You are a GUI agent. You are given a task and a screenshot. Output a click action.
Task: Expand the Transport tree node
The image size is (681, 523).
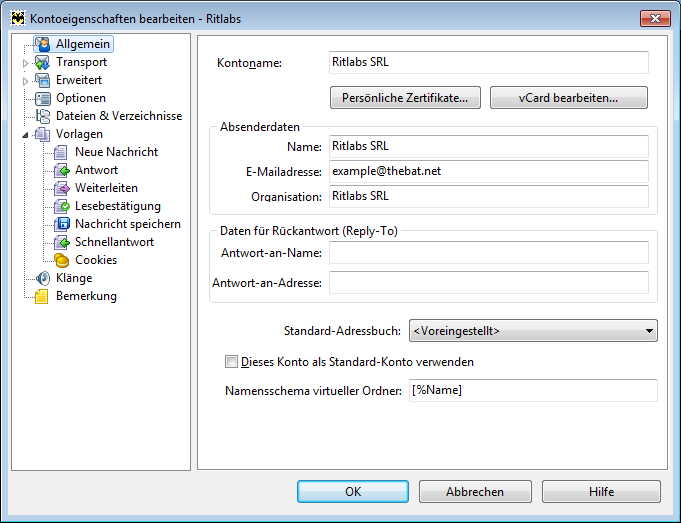pos(25,63)
